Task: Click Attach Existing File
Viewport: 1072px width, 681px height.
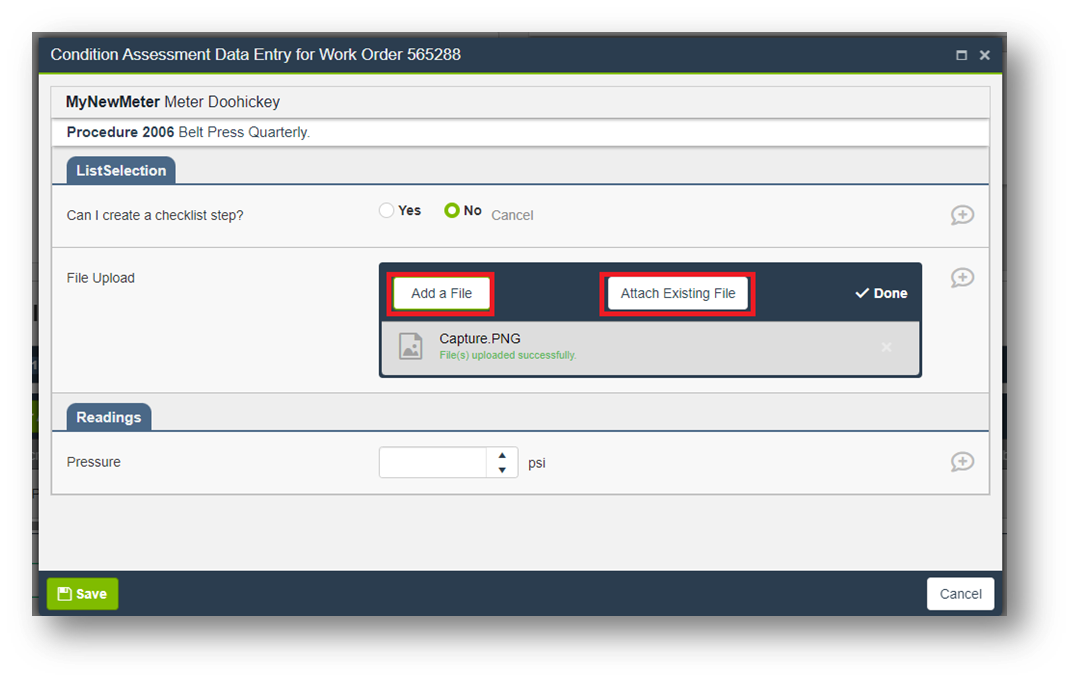Action: 677,293
